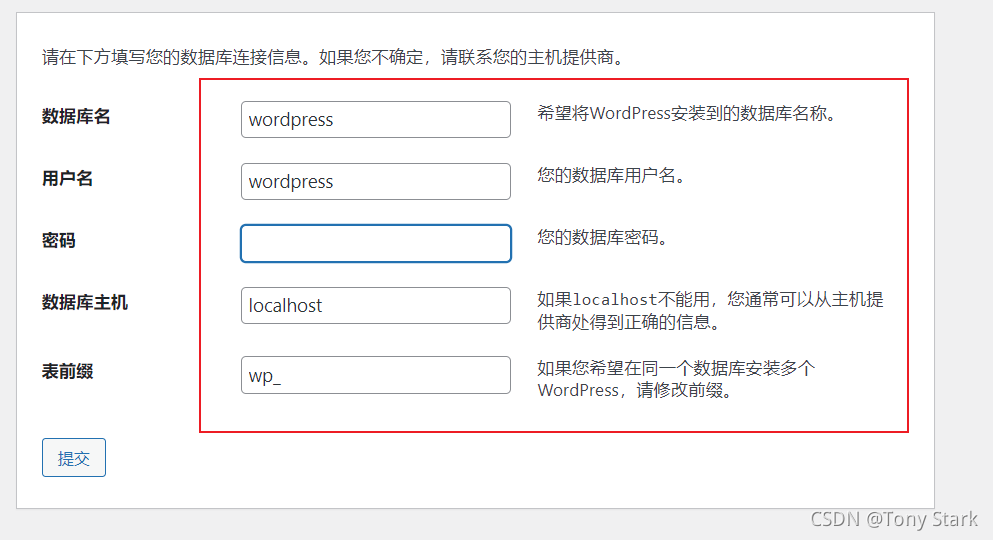The height and width of the screenshot is (540, 993).
Task: Click the 密码 label
Action: click(x=58, y=241)
